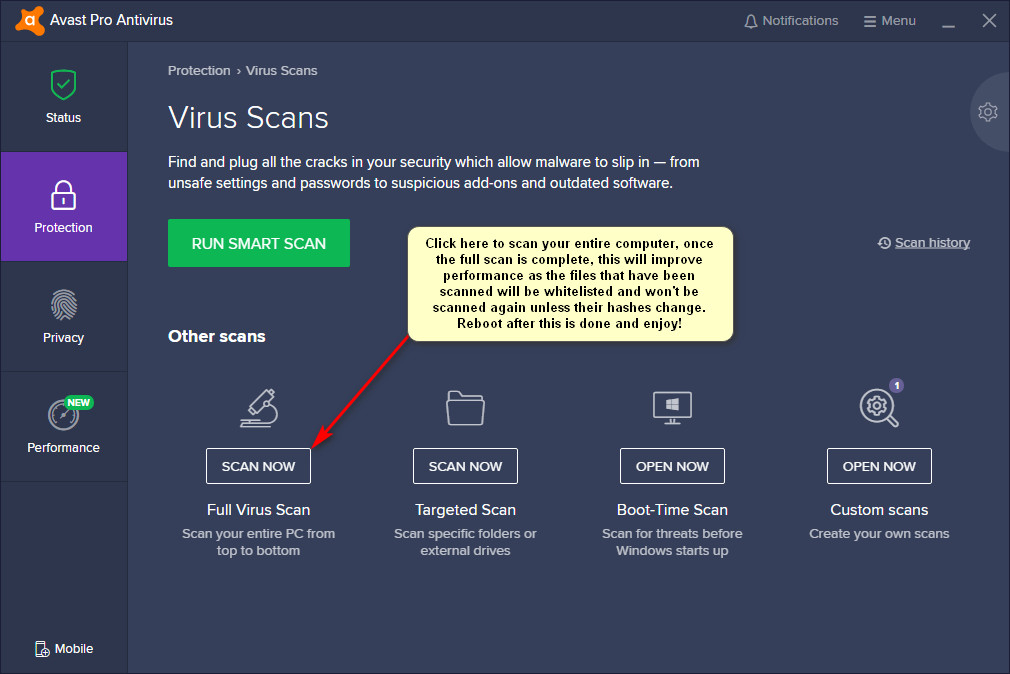This screenshot has height=674, width=1010.
Task: Click 'Scan for threats before' description
Action: click(672, 542)
